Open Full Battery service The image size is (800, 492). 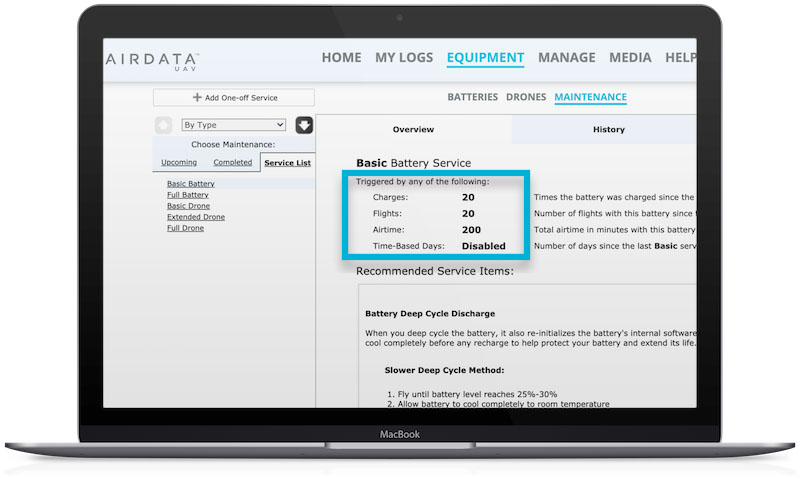(x=188, y=195)
